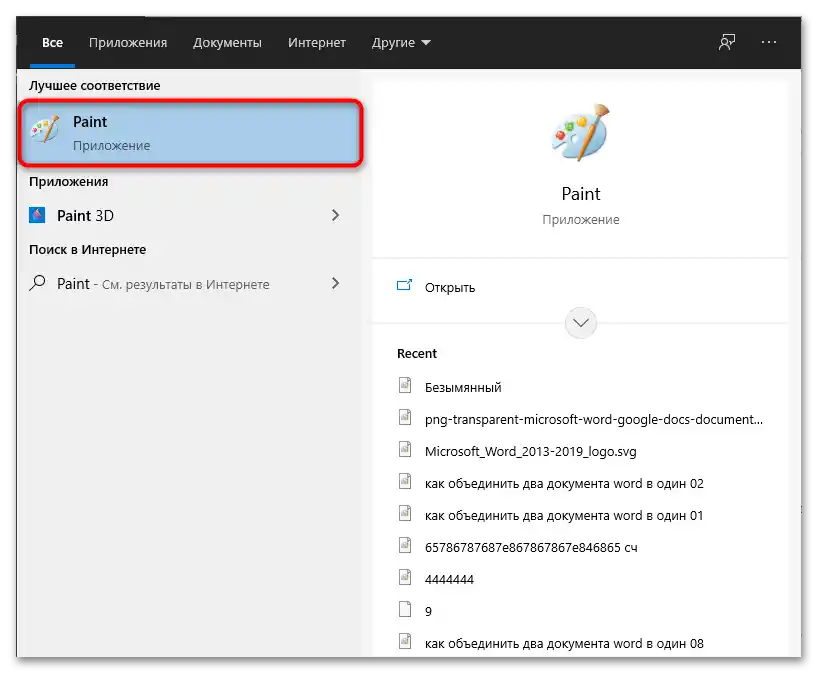The width and height of the screenshot is (818, 673).
Task: Click the large Paint icon in preview pane
Action: pos(581,133)
